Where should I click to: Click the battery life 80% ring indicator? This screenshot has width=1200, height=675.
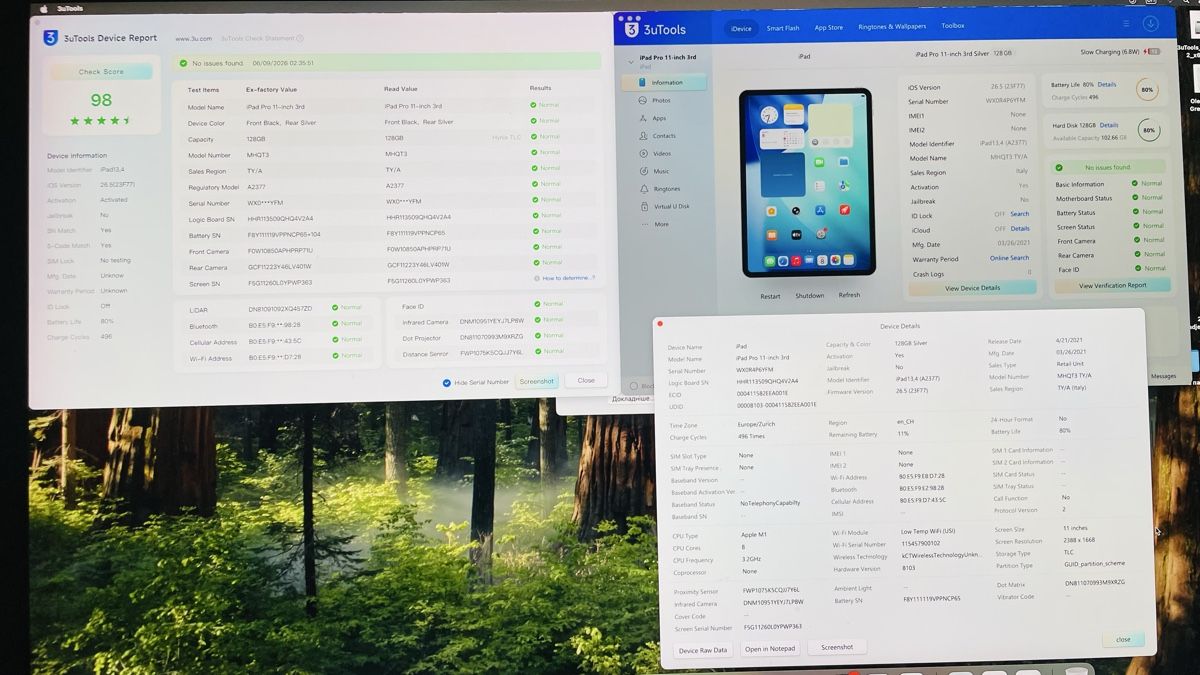[x=1147, y=90]
